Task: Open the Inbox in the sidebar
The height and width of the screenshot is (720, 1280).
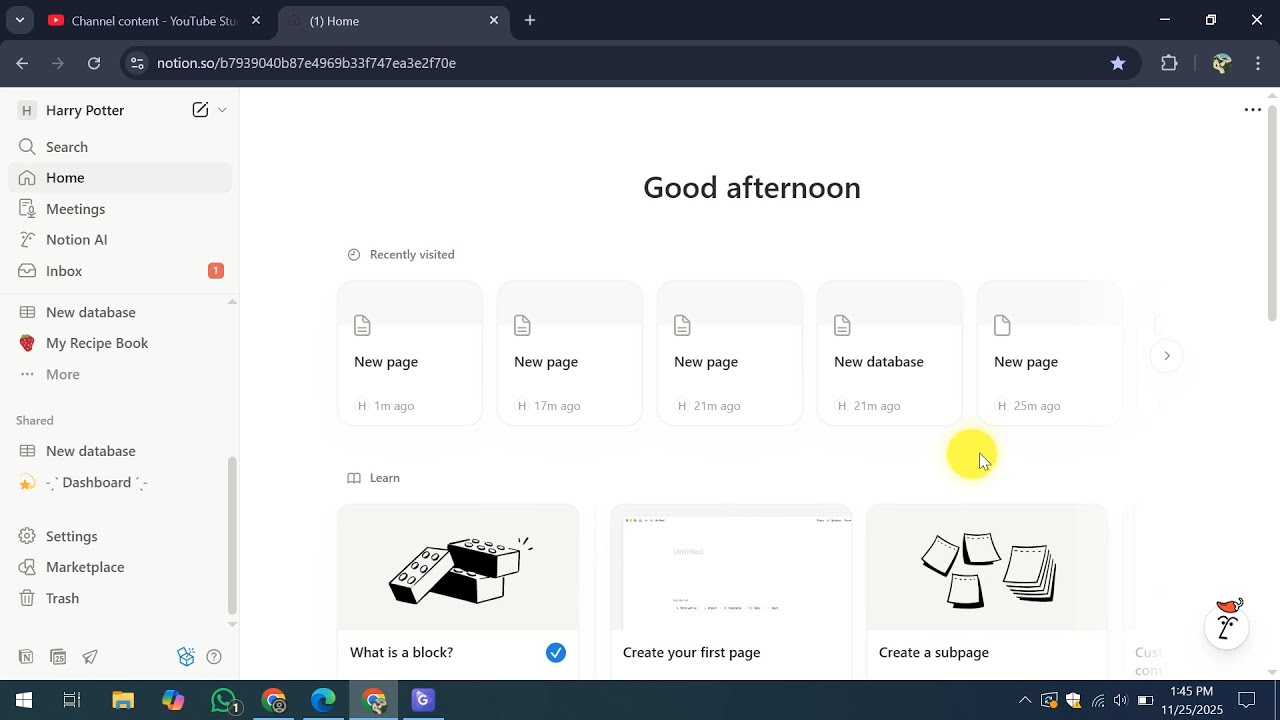Action: pyautogui.click(x=120, y=271)
